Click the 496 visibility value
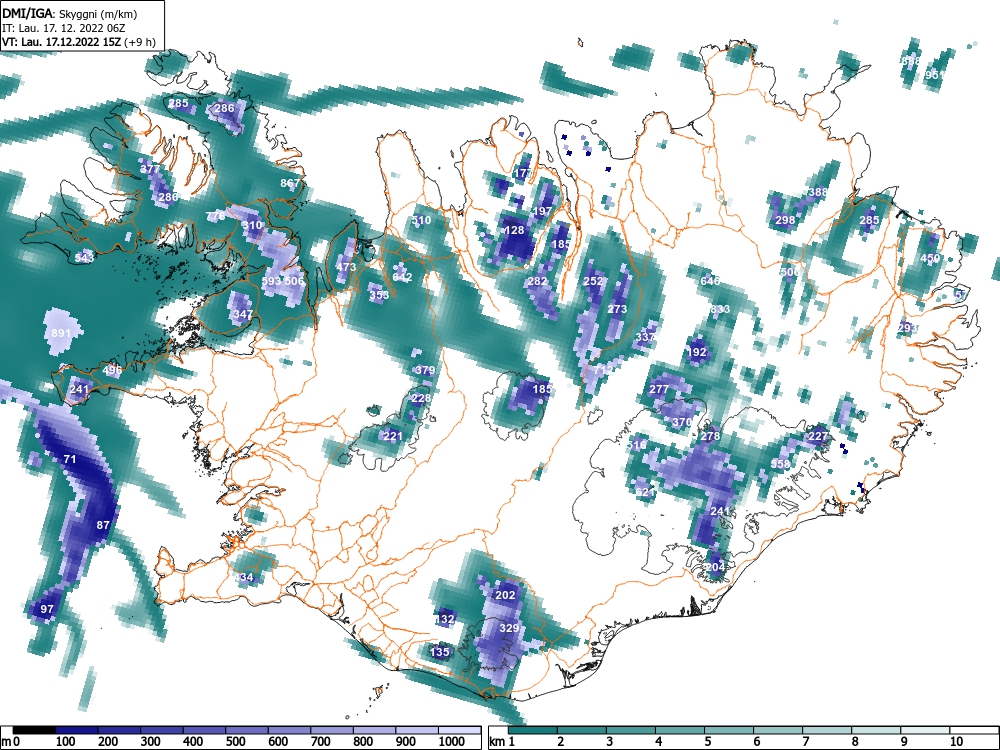Screen dimensions: 1000x750 coord(112,371)
